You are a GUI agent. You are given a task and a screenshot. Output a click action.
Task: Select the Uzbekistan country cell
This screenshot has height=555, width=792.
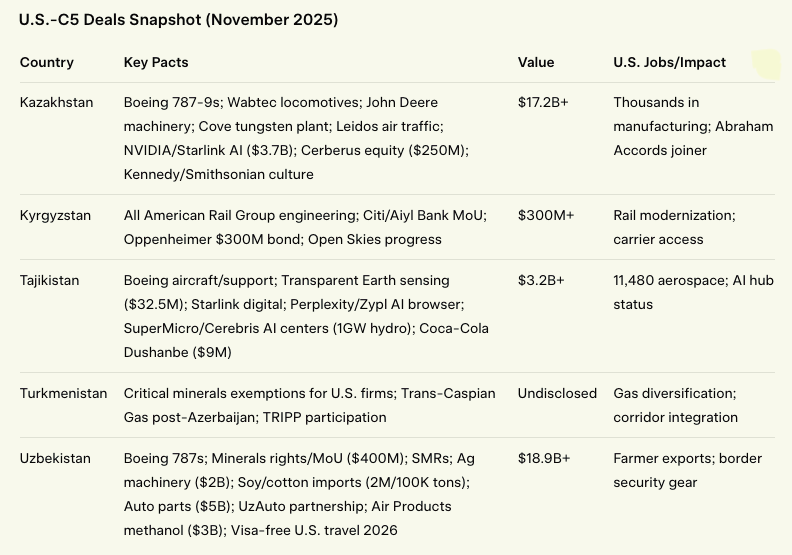click(55, 458)
